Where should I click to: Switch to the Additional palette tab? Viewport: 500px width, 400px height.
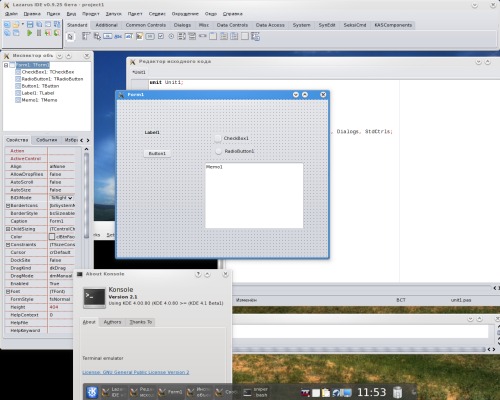pos(106,25)
